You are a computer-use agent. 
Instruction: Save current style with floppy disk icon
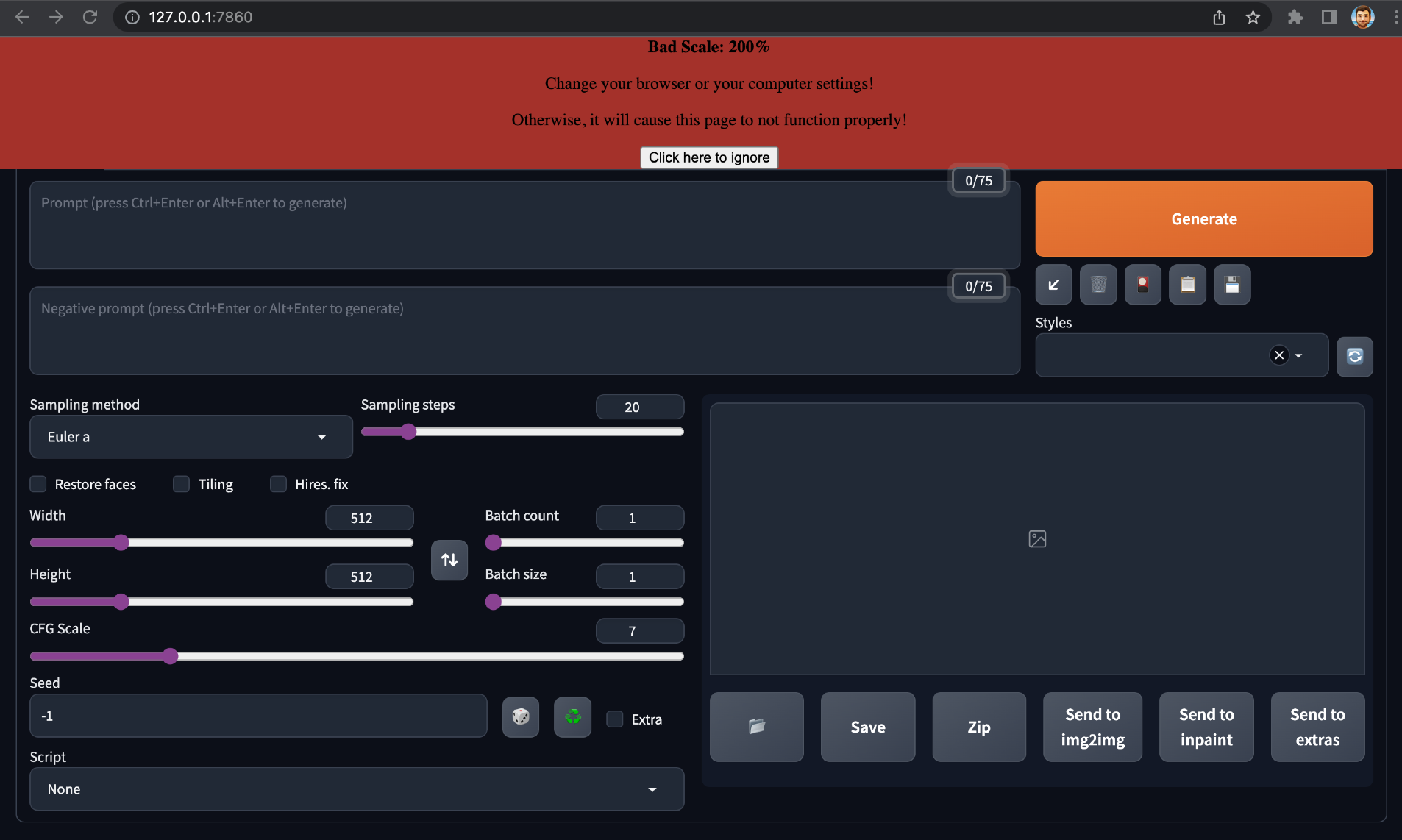1232,285
